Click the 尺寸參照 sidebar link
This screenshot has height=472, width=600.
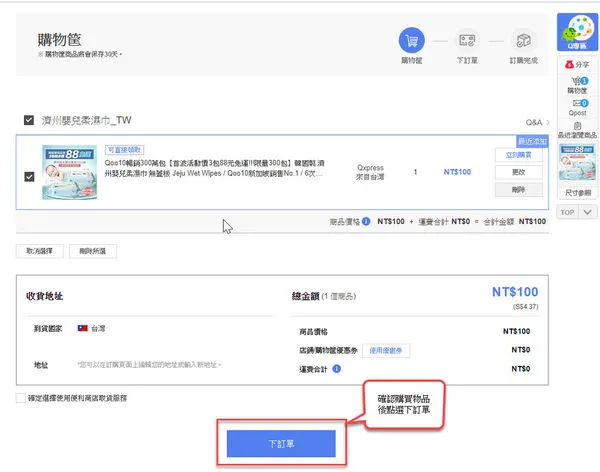[x=578, y=193]
